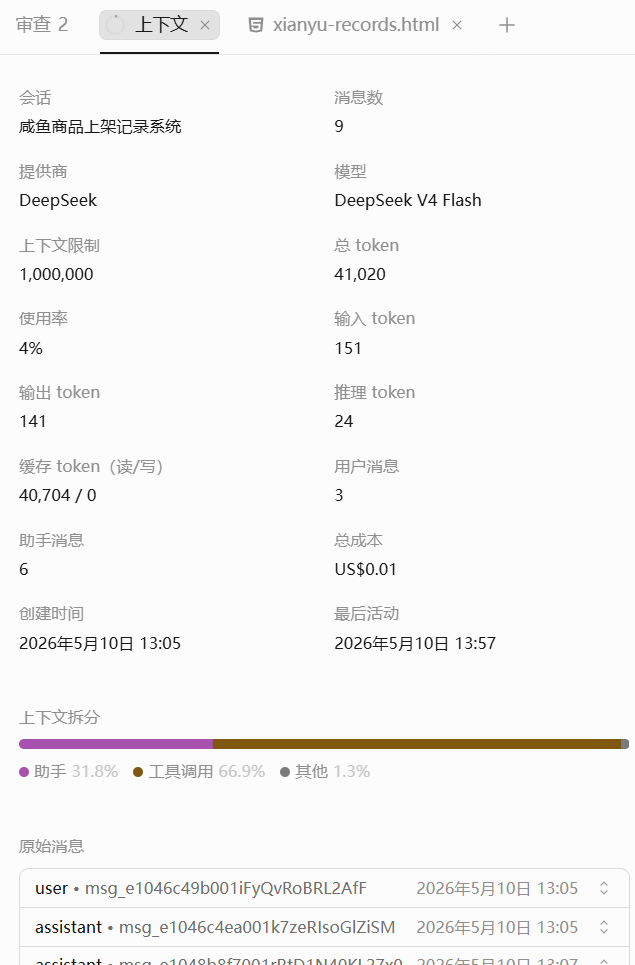Click the user message ID text

pyautogui.click(x=225, y=888)
